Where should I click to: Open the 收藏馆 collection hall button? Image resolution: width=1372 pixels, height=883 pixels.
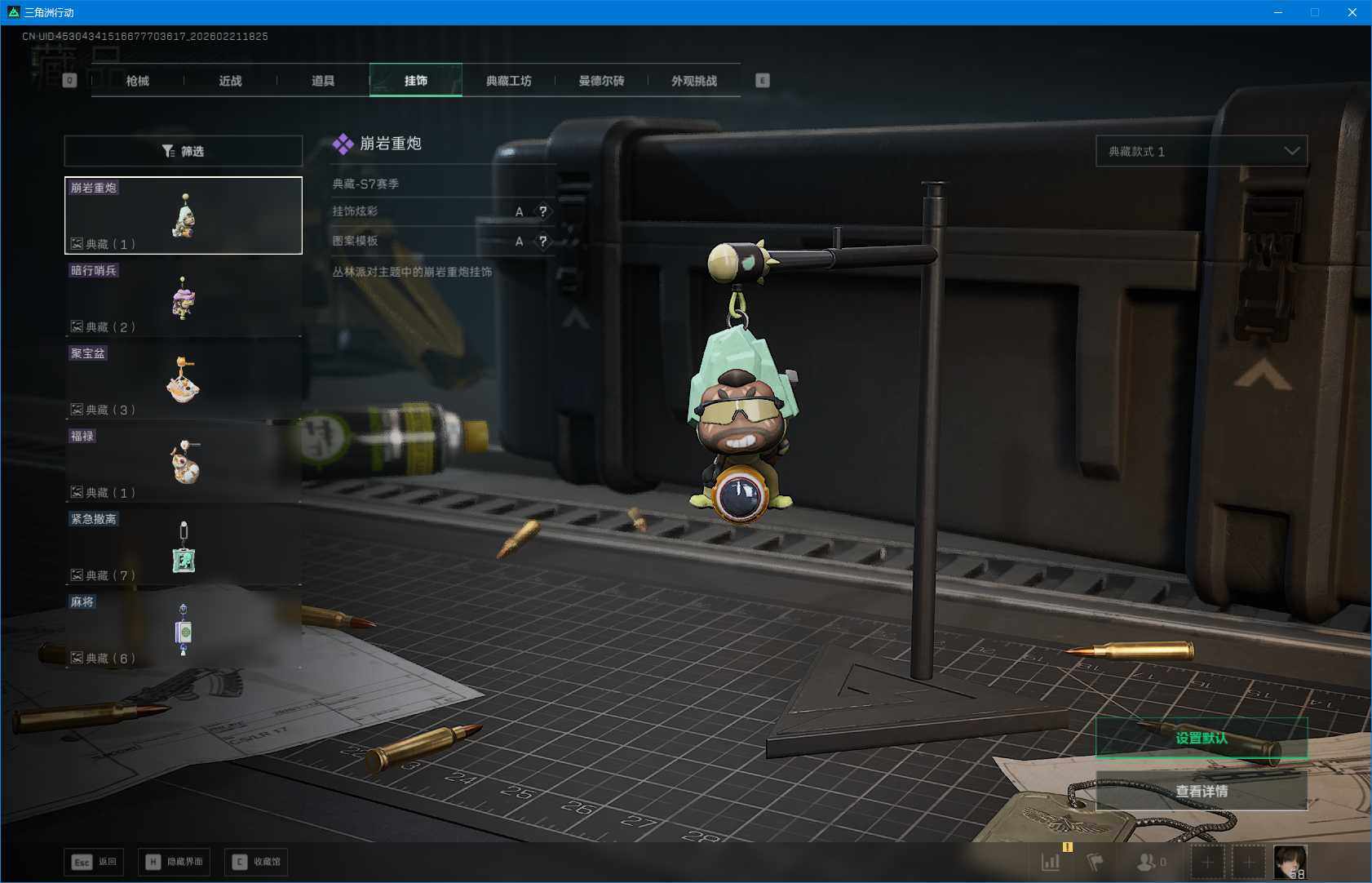tap(256, 862)
